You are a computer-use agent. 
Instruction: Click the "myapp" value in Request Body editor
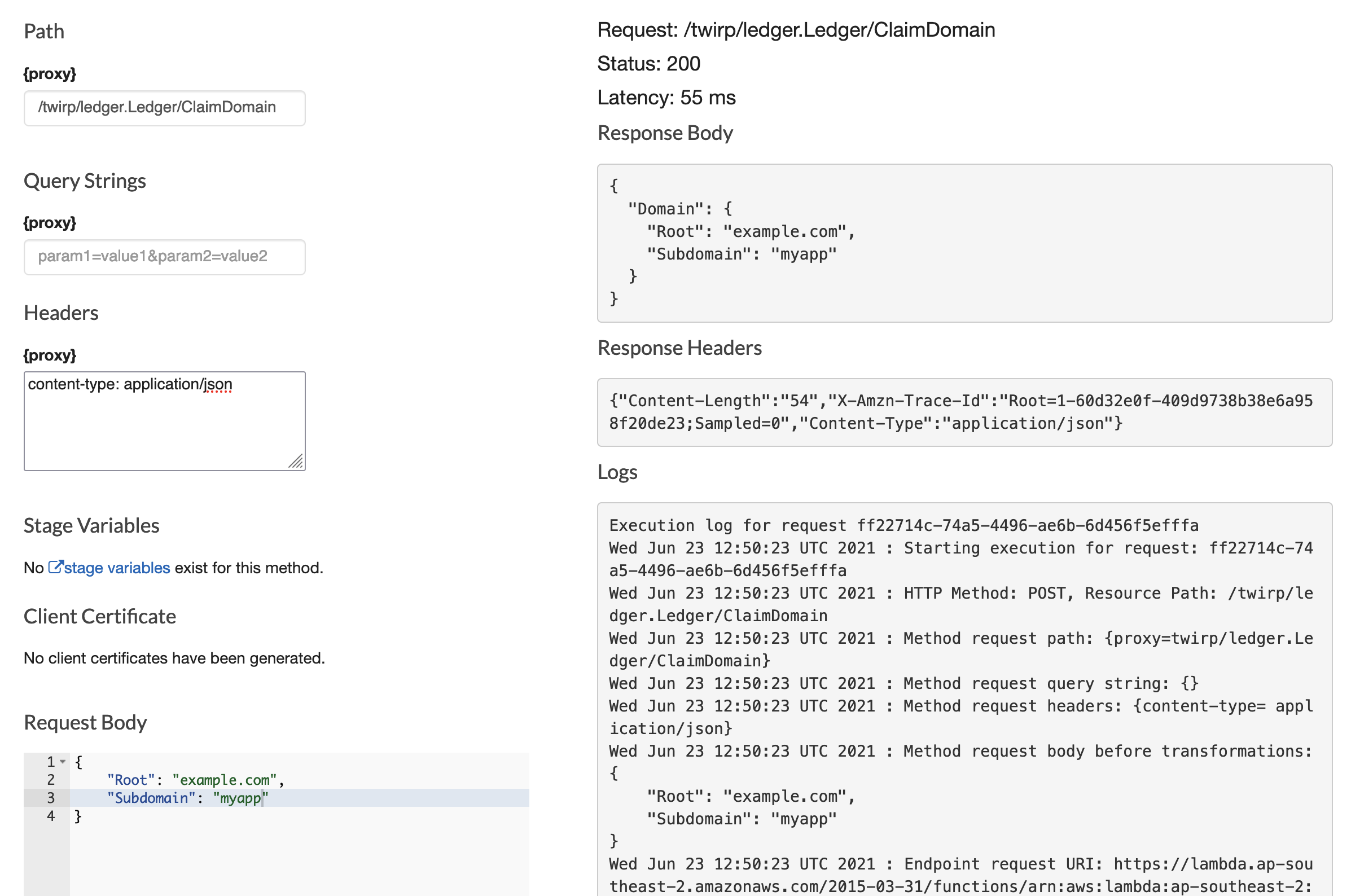pyautogui.click(x=240, y=798)
